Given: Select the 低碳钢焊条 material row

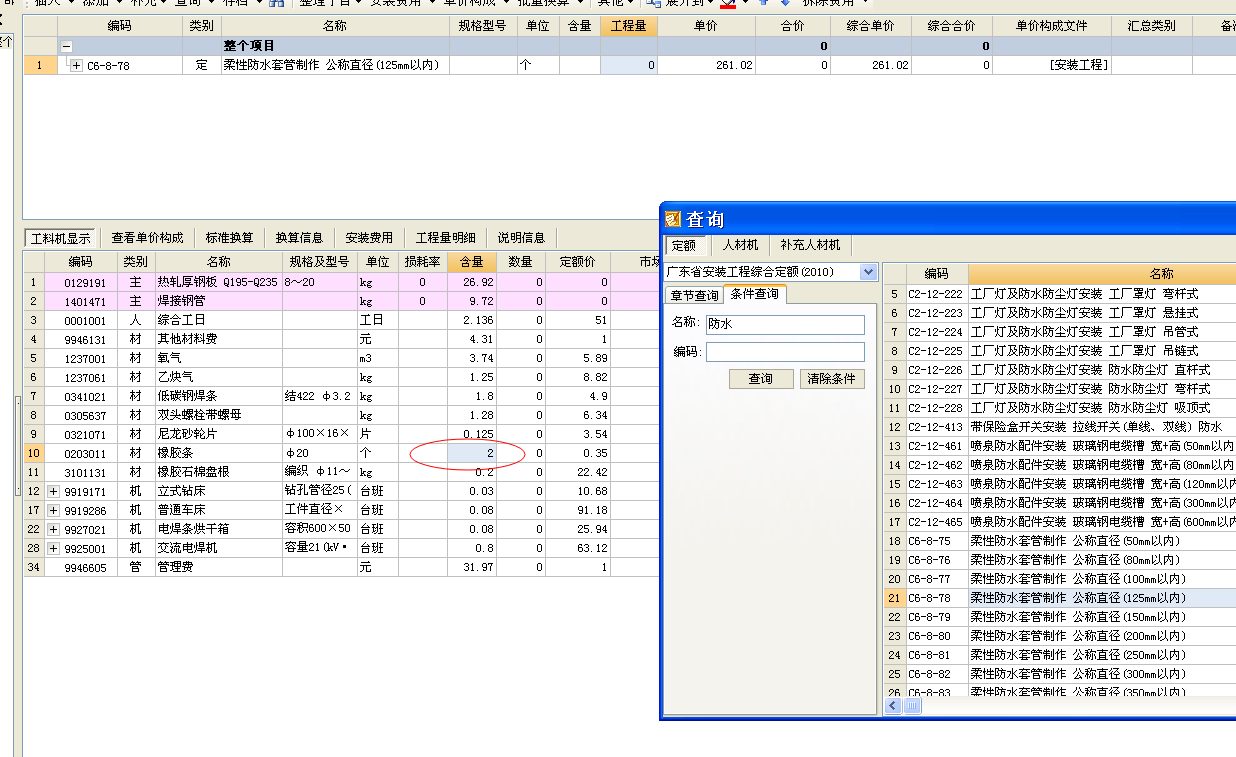Looking at the screenshot, I should point(340,396).
